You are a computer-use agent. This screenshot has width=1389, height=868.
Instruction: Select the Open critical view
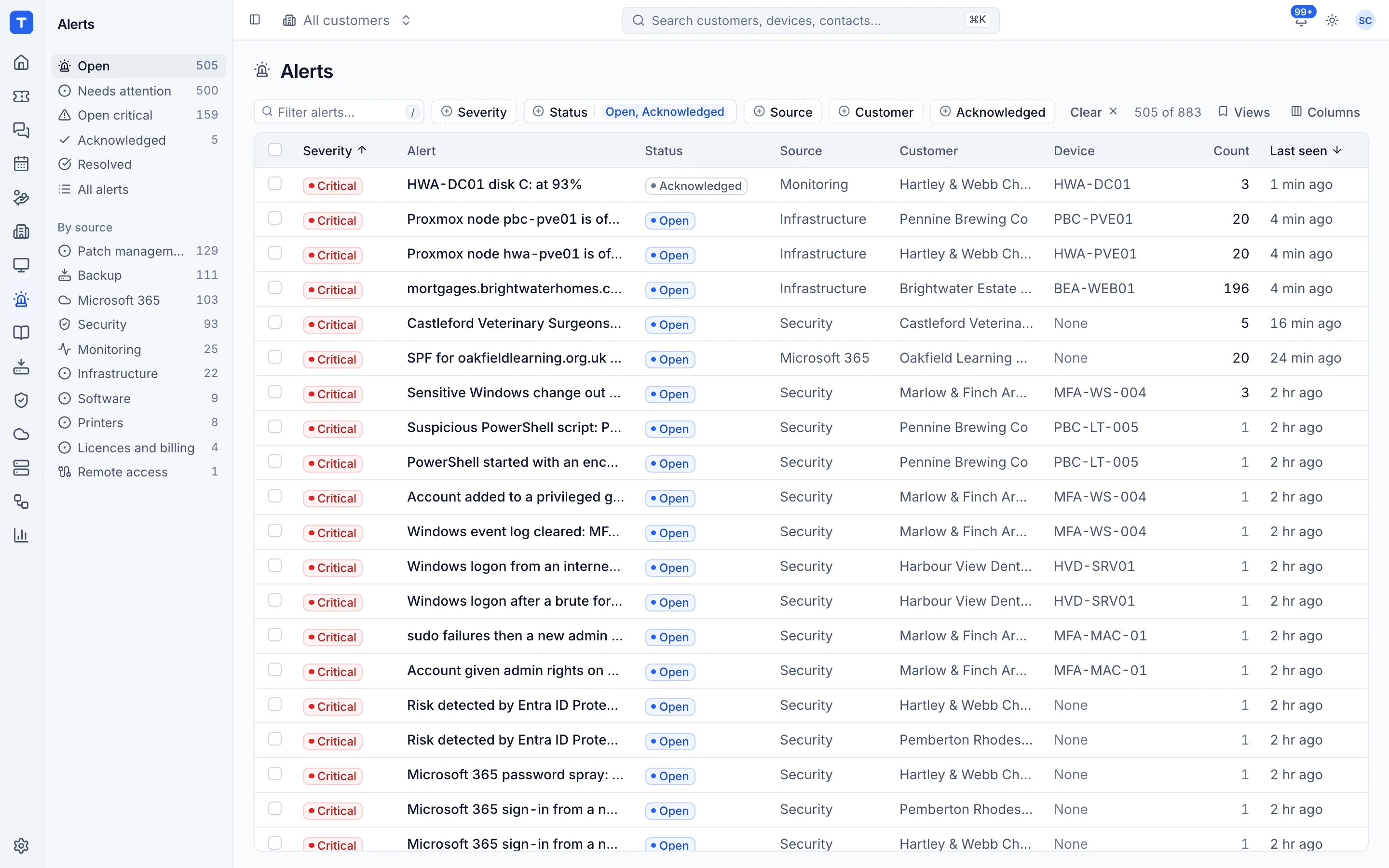138,115
